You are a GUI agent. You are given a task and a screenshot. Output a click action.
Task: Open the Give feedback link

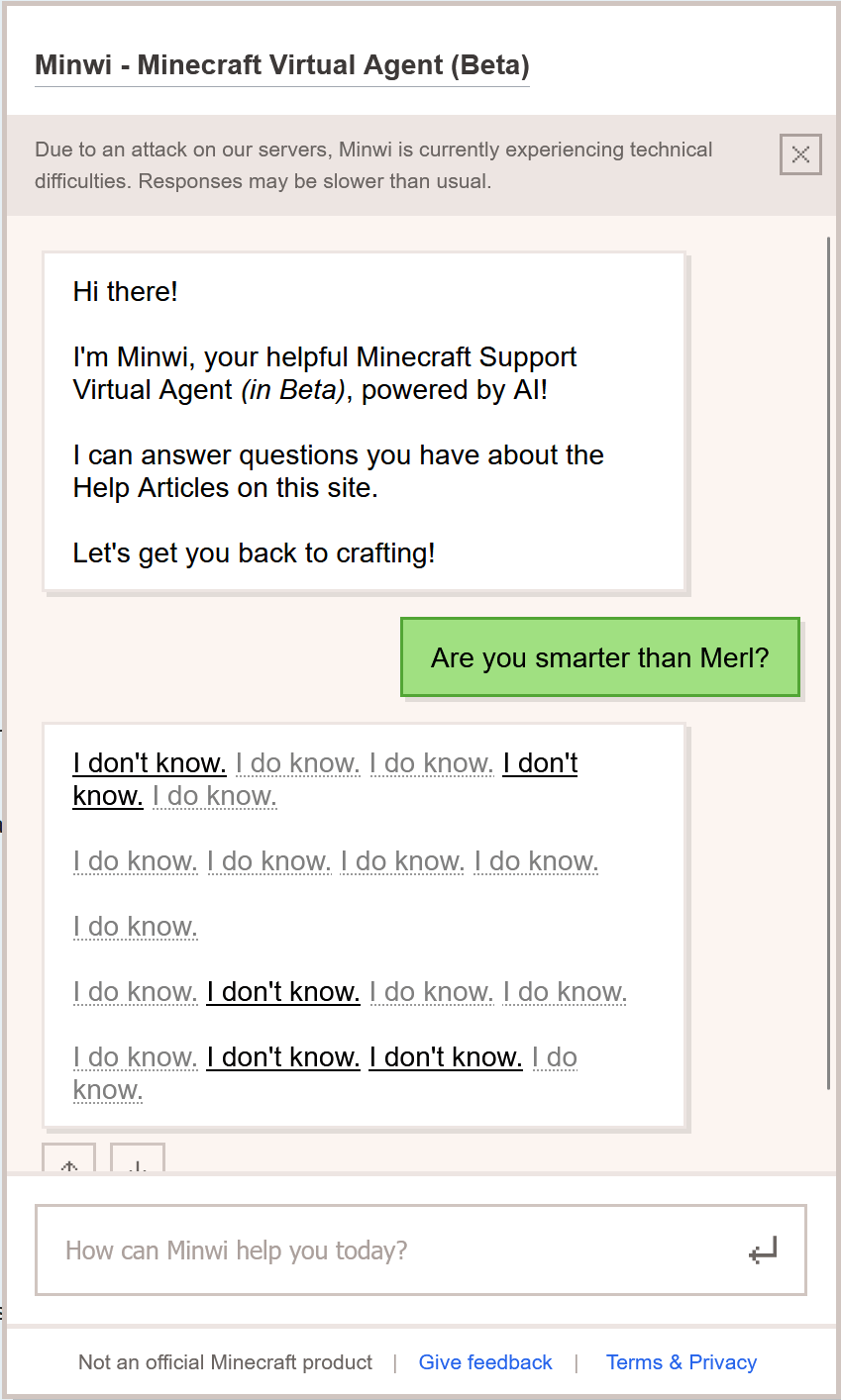tap(485, 1362)
